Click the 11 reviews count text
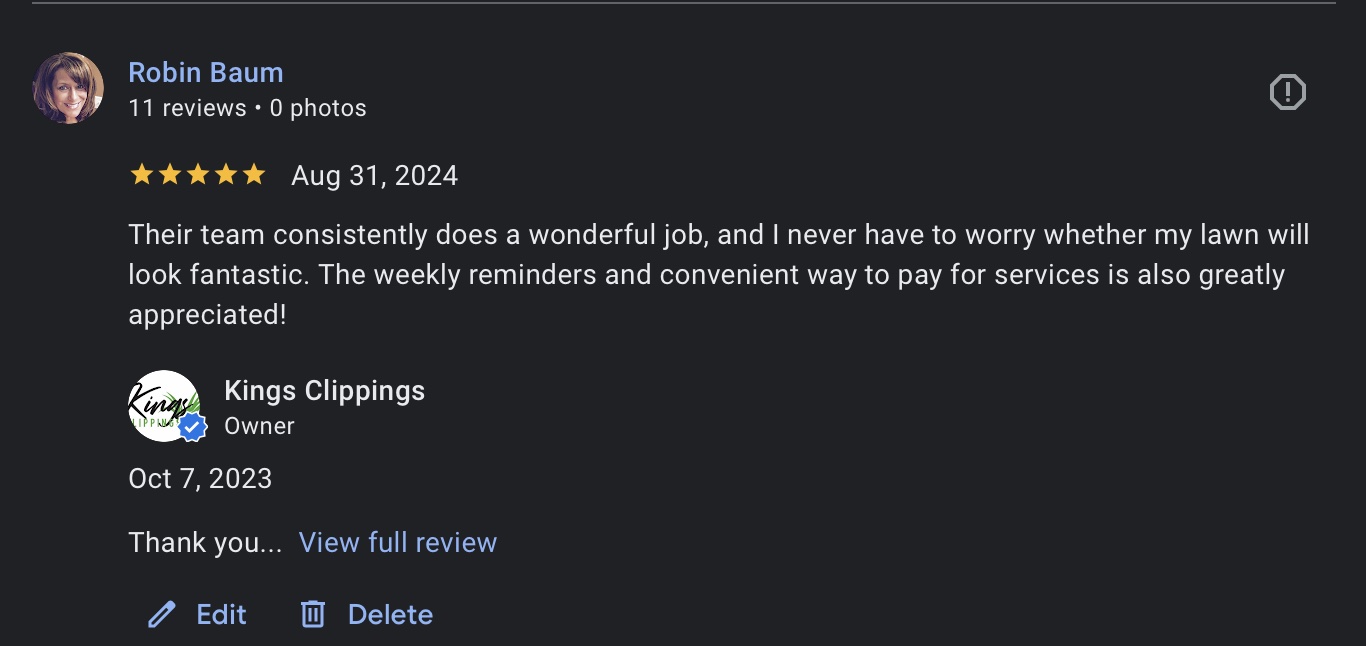The width and height of the screenshot is (1366, 646). [187, 108]
